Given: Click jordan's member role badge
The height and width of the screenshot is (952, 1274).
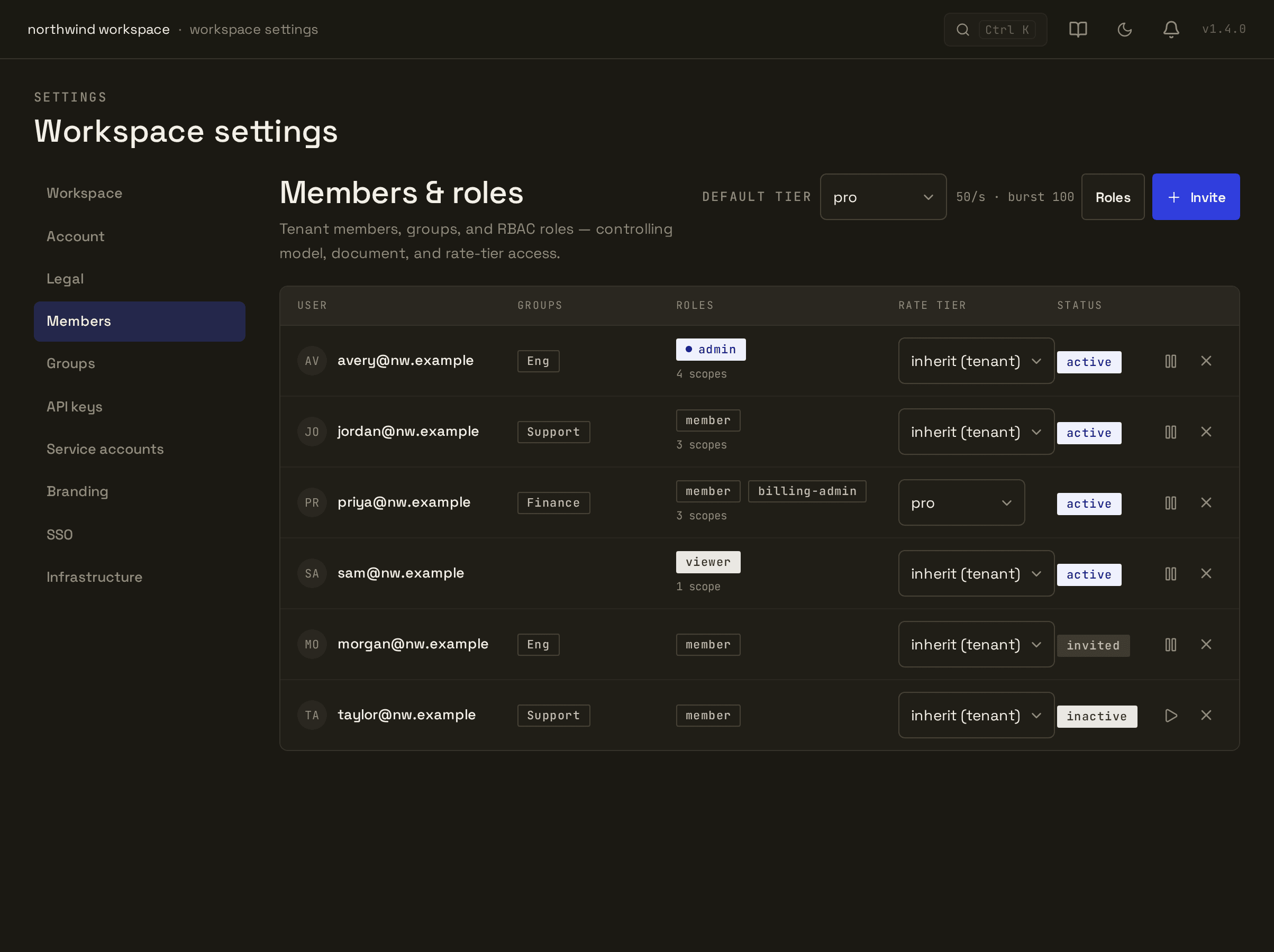Looking at the screenshot, I should point(708,420).
